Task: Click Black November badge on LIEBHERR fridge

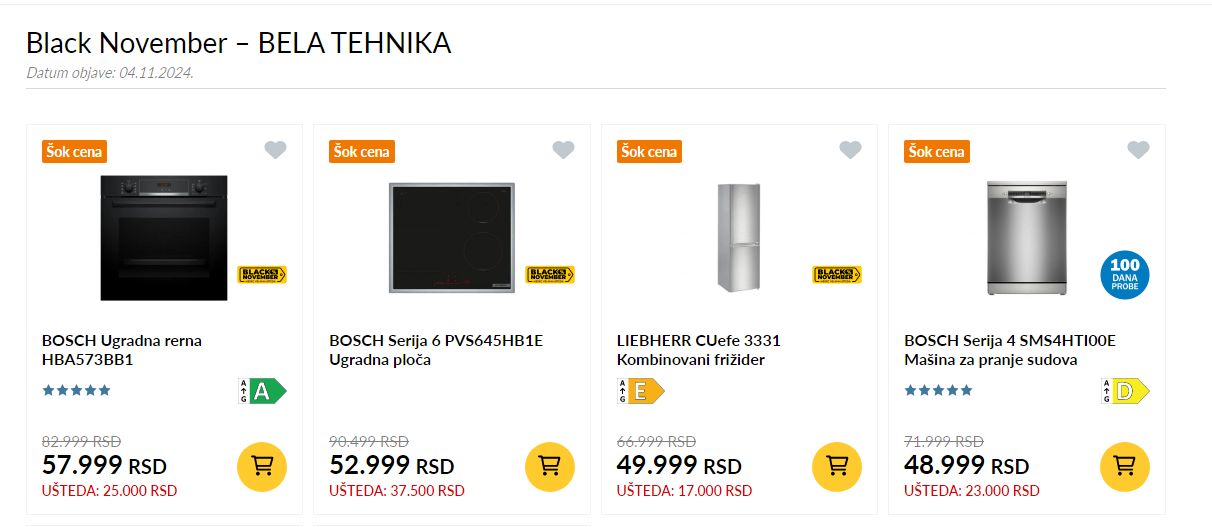Action: 837,274
